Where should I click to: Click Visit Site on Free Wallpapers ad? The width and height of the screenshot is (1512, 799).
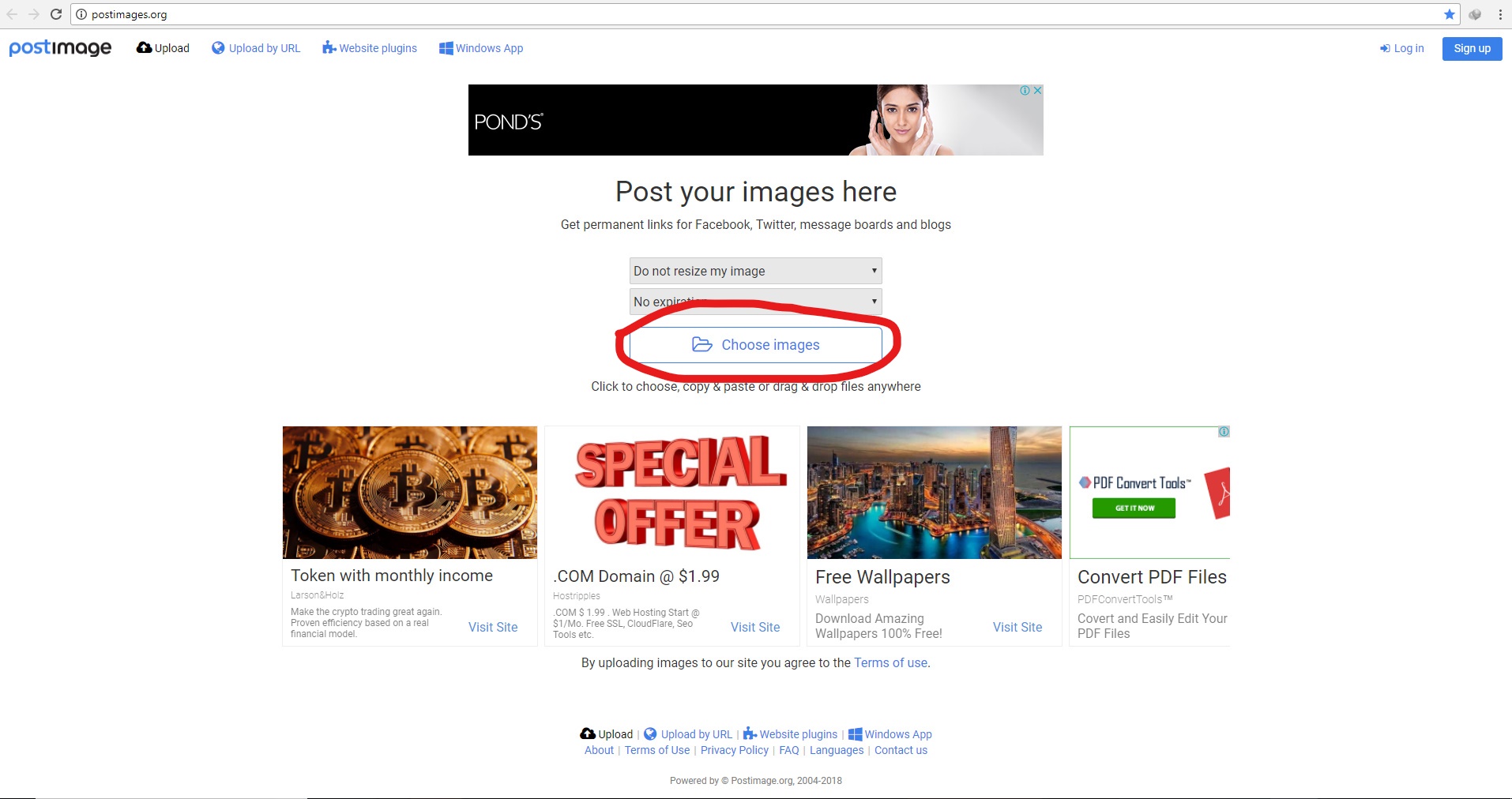pyautogui.click(x=1017, y=627)
